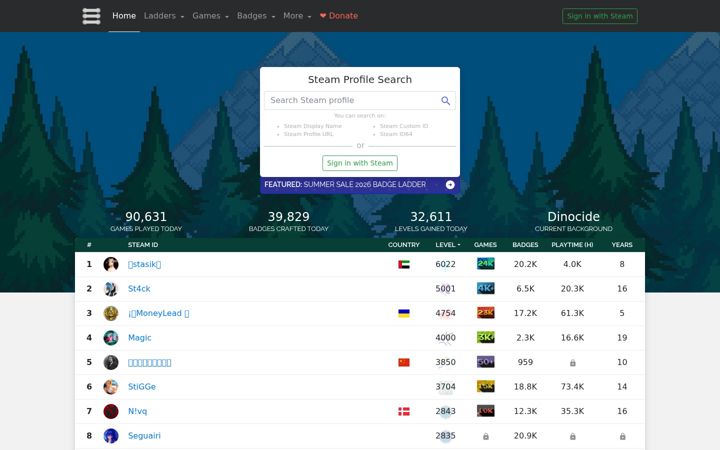Click the years lock icon in Seguairi's row
Image resolution: width=720 pixels, height=450 pixels.
pyautogui.click(x=622, y=436)
